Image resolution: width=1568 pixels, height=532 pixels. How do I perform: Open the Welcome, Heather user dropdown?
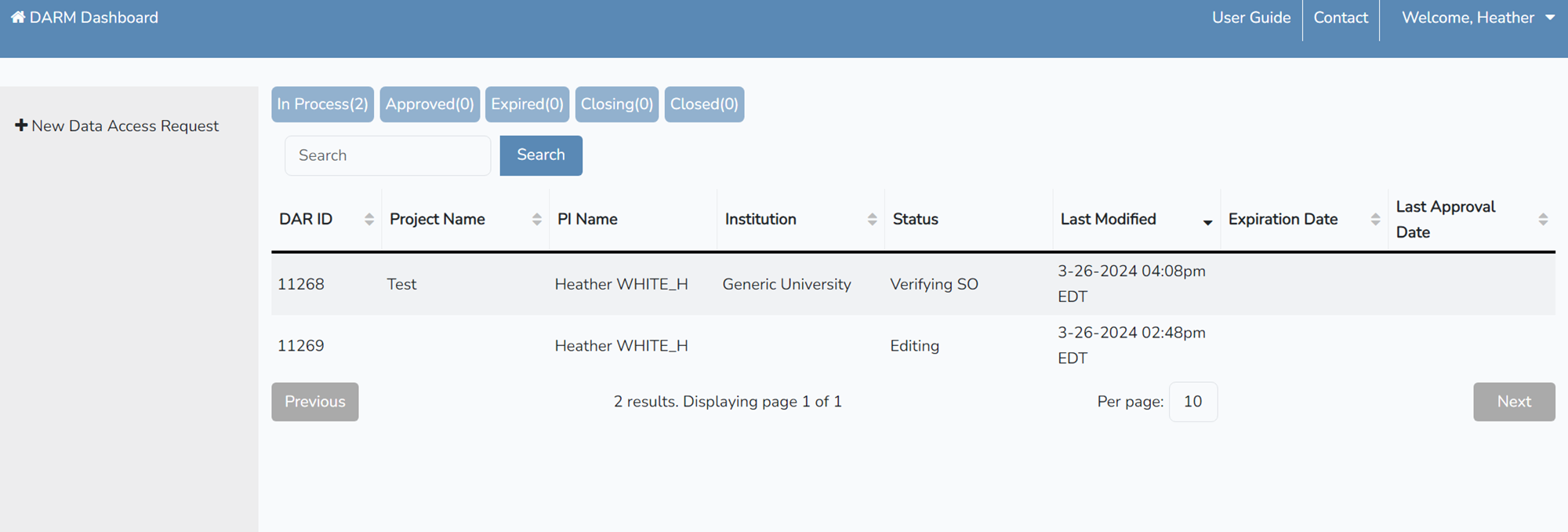point(1477,18)
